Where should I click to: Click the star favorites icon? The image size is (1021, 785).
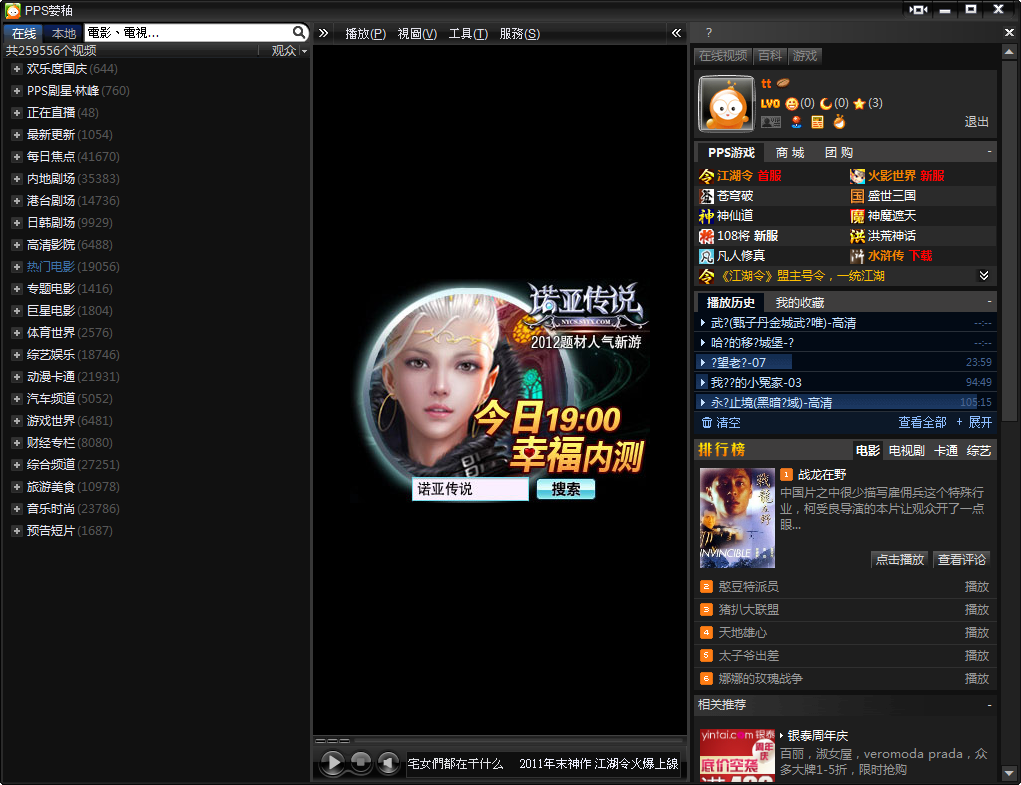point(859,103)
